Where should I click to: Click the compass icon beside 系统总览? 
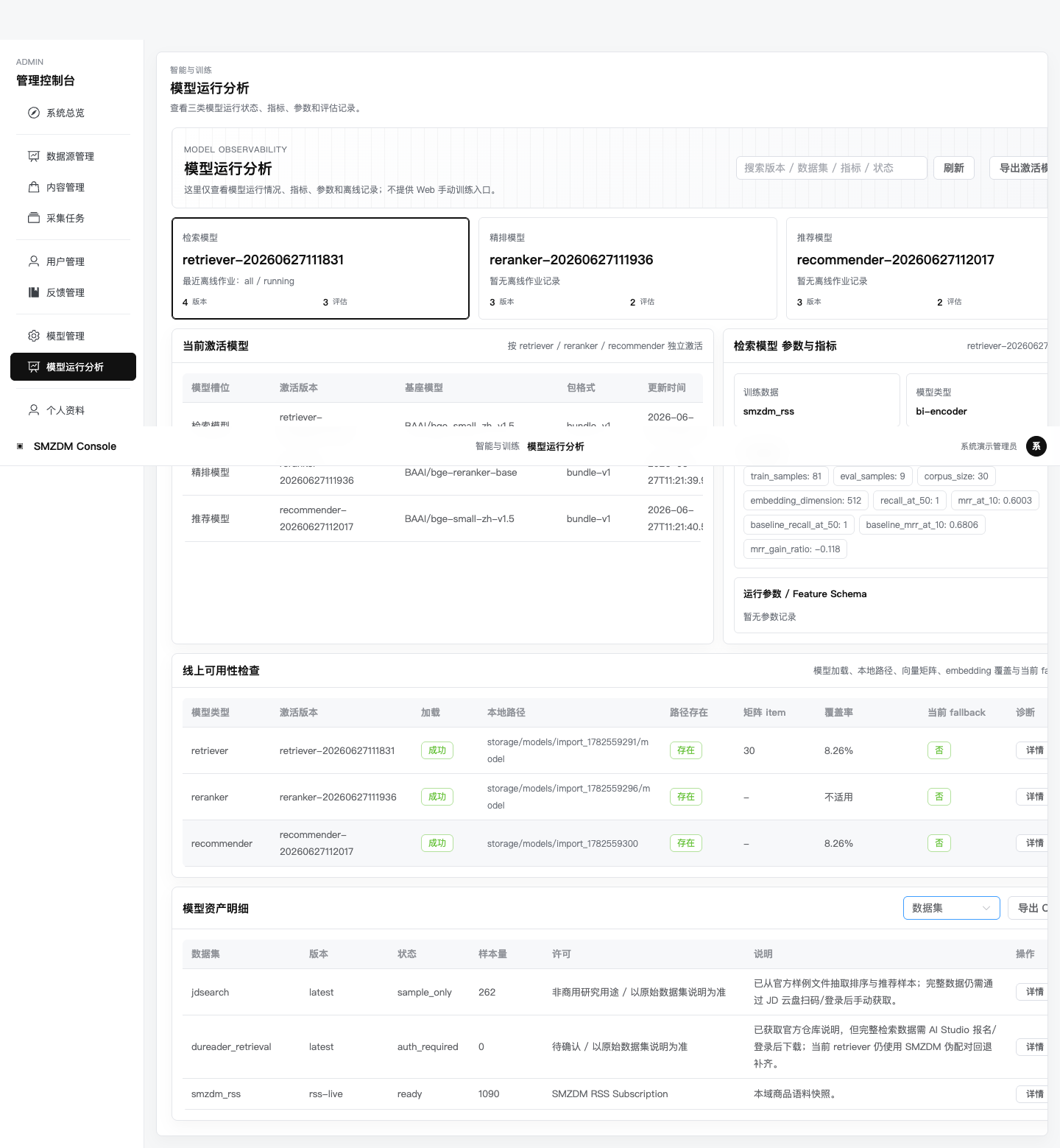[x=34, y=113]
